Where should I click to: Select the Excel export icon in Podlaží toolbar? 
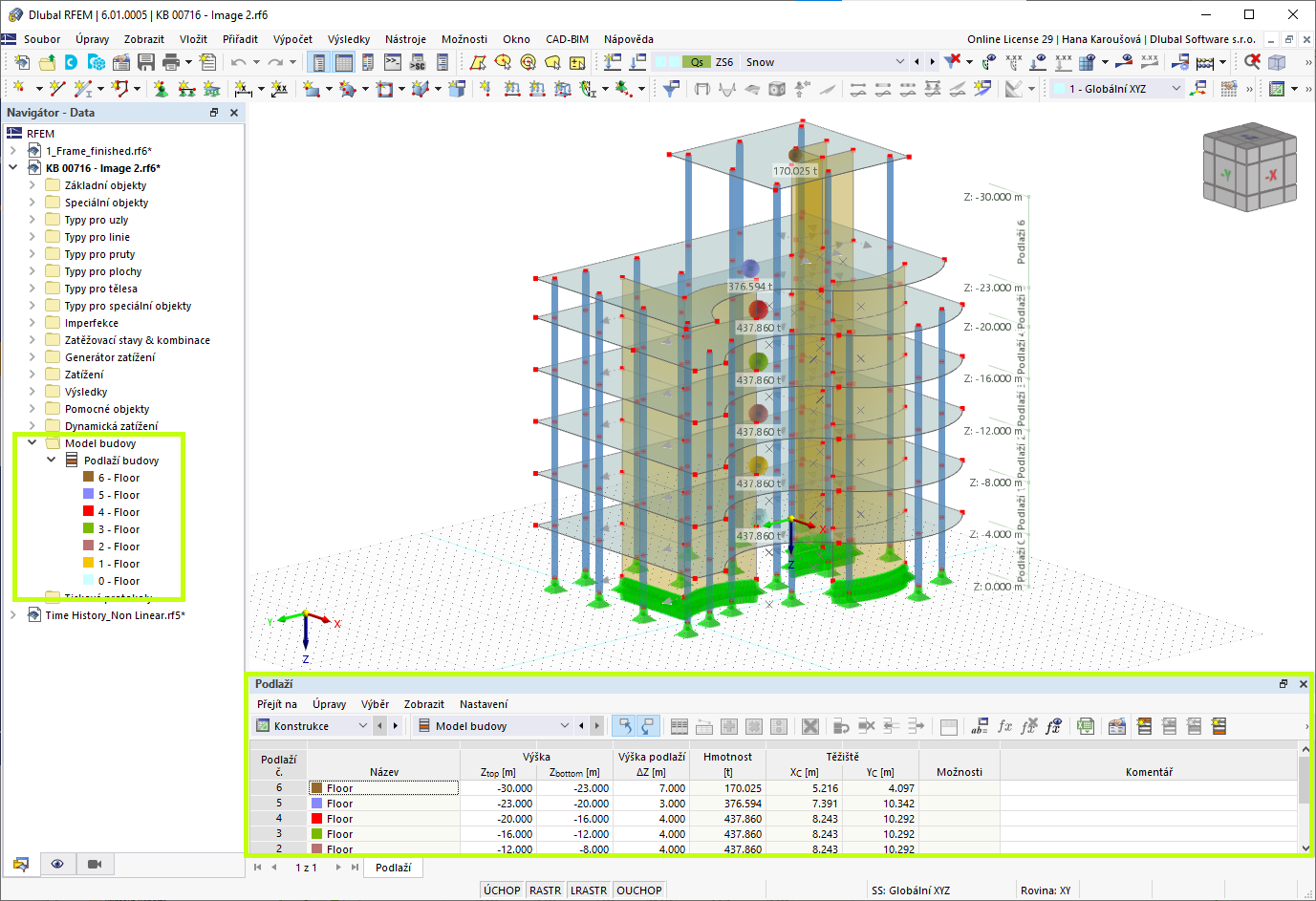[1087, 727]
